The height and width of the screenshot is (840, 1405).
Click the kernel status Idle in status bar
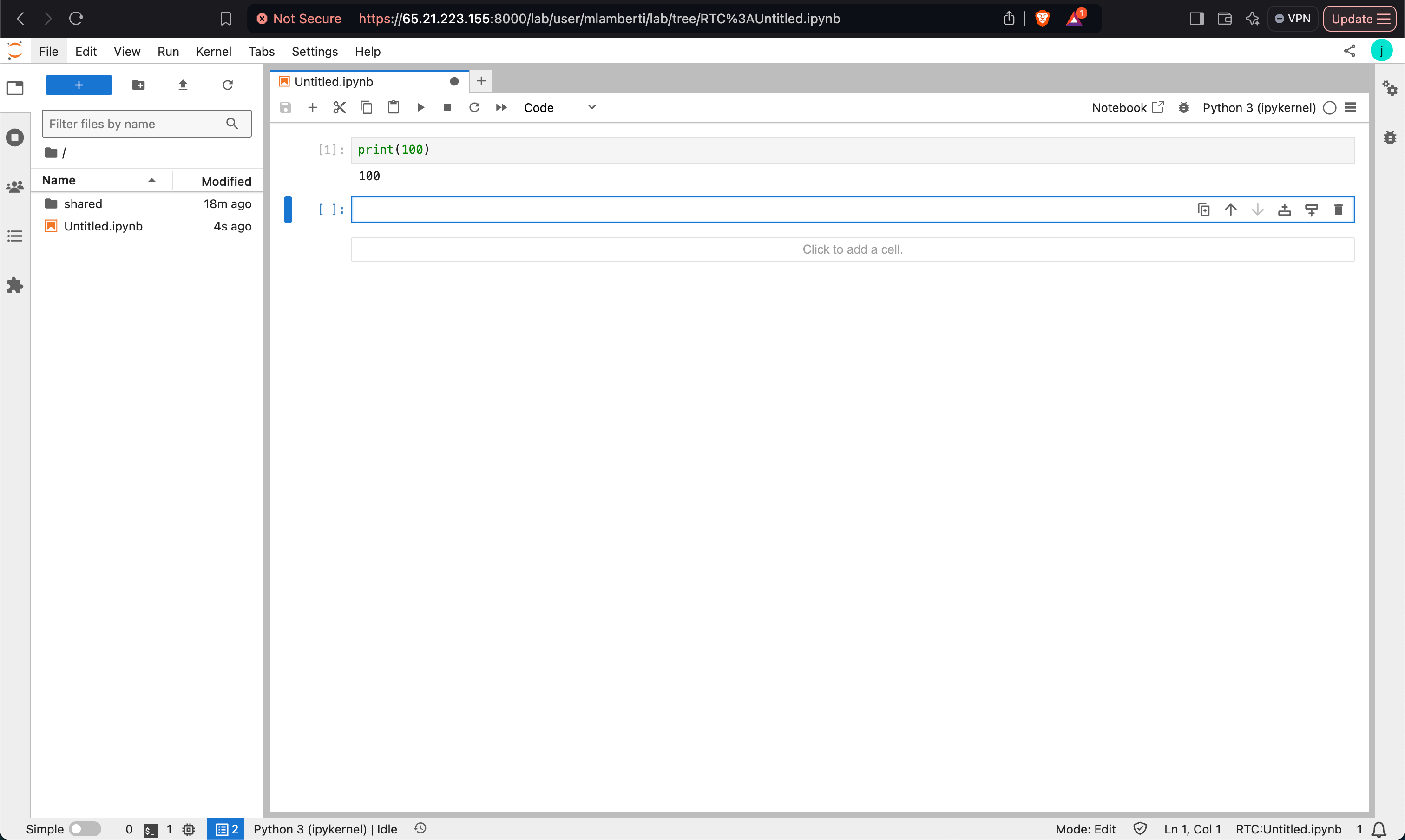point(326,829)
